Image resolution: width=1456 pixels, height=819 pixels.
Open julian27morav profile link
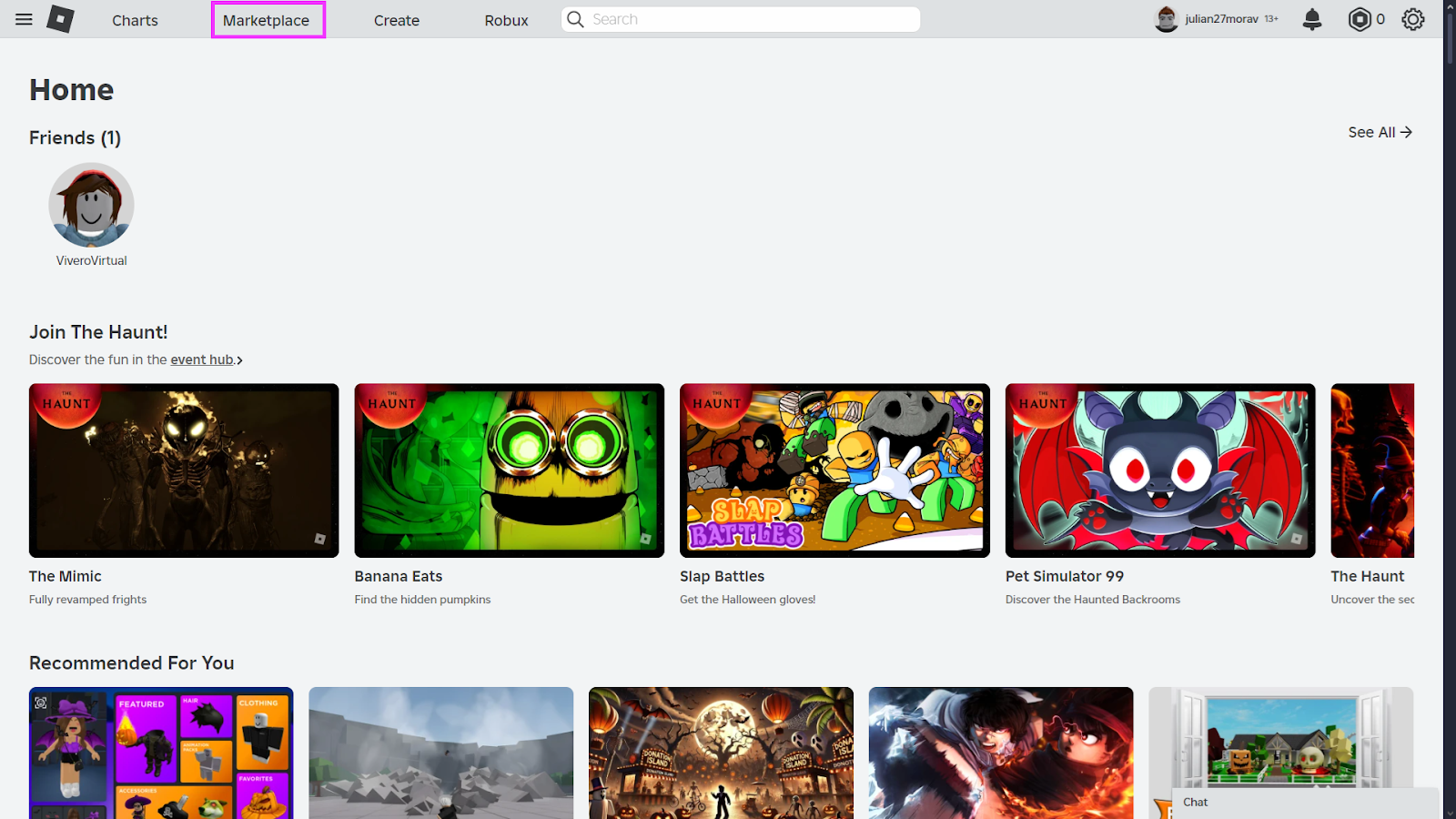point(1221,19)
